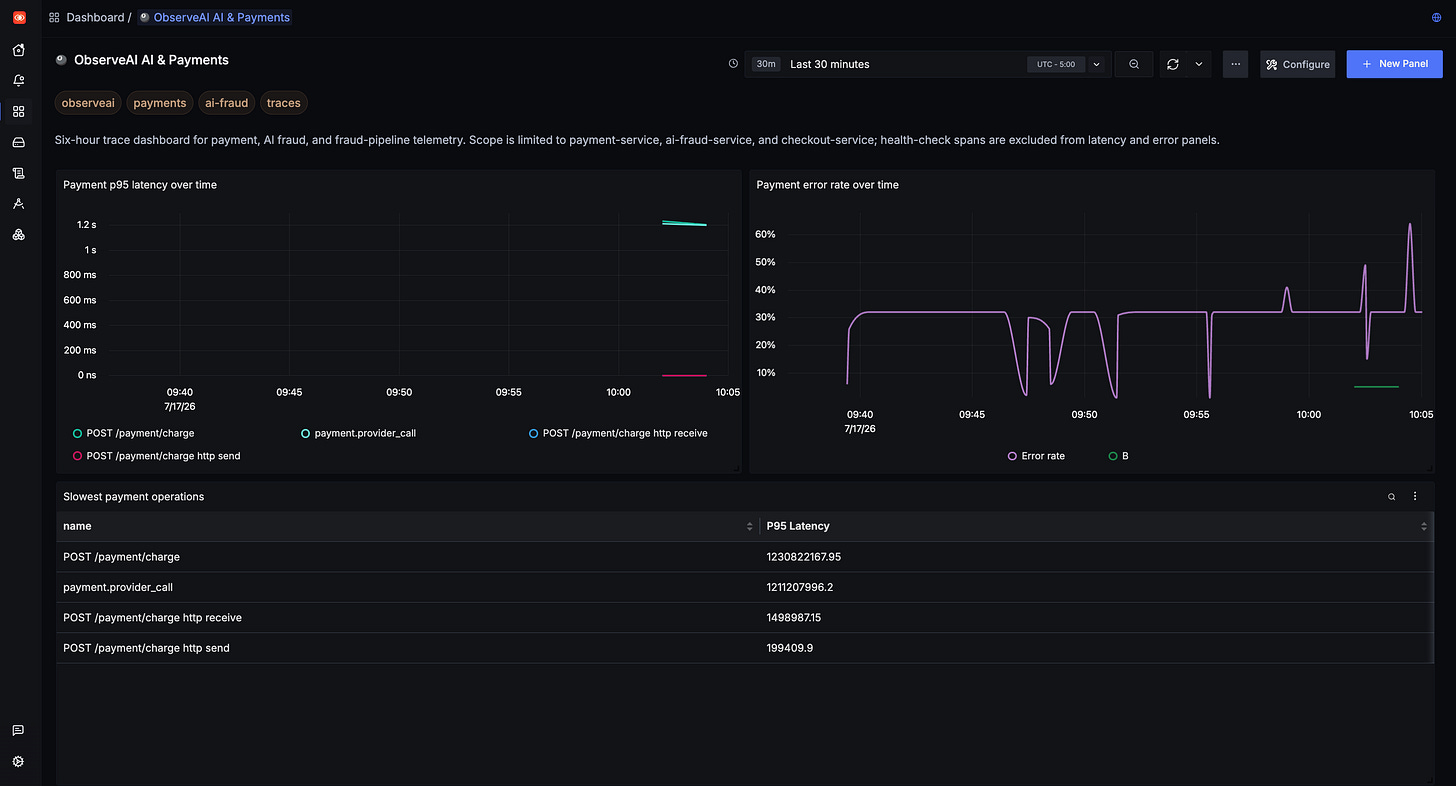Search in the Slowest payment operations table
Screen dimensions: 1456x786
tap(1391, 496)
